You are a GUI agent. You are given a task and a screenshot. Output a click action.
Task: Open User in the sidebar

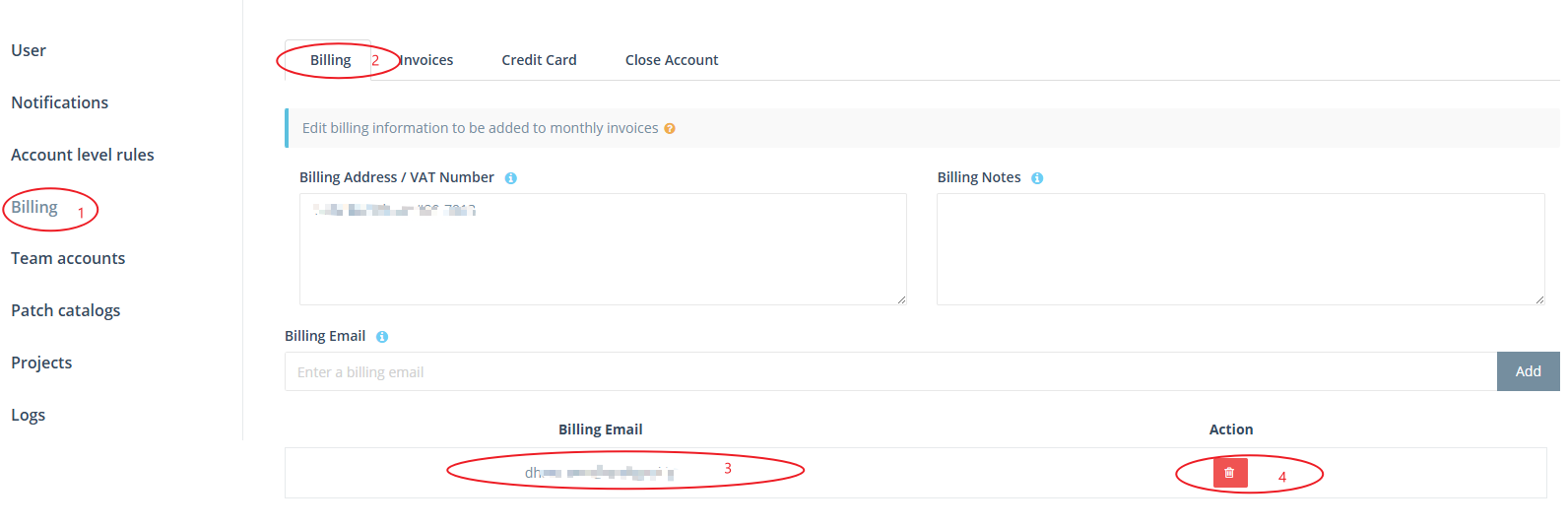click(x=29, y=50)
